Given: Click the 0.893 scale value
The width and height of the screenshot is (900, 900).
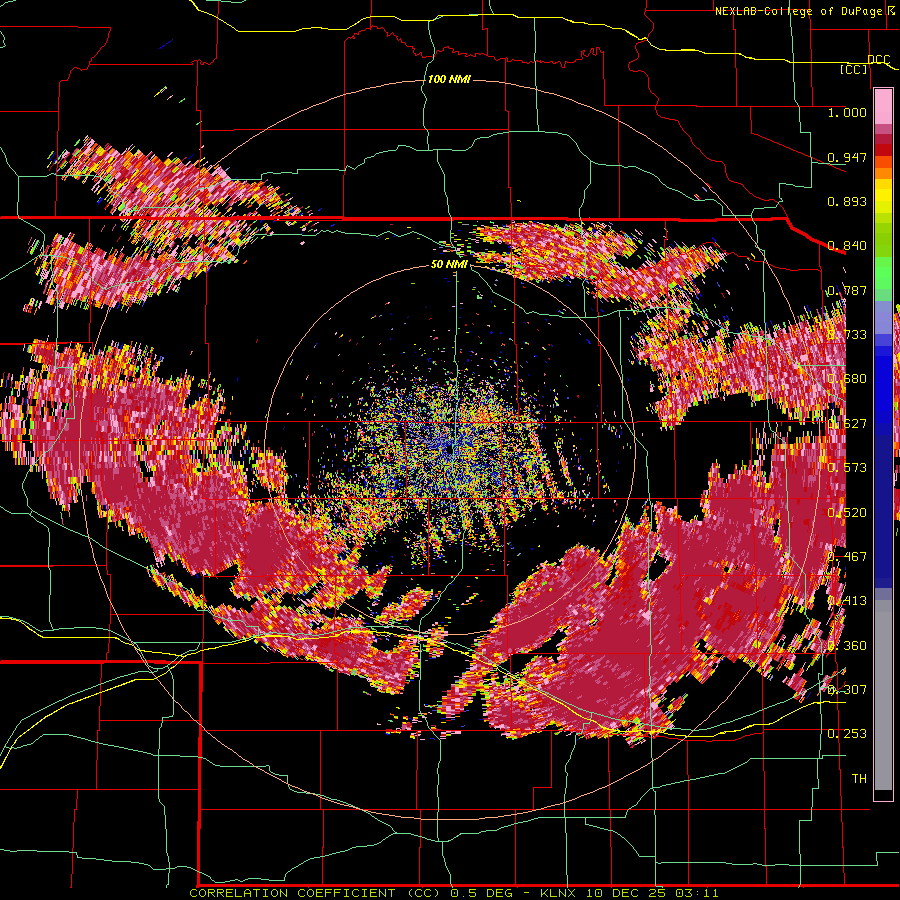Looking at the screenshot, I should click(x=847, y=201).
